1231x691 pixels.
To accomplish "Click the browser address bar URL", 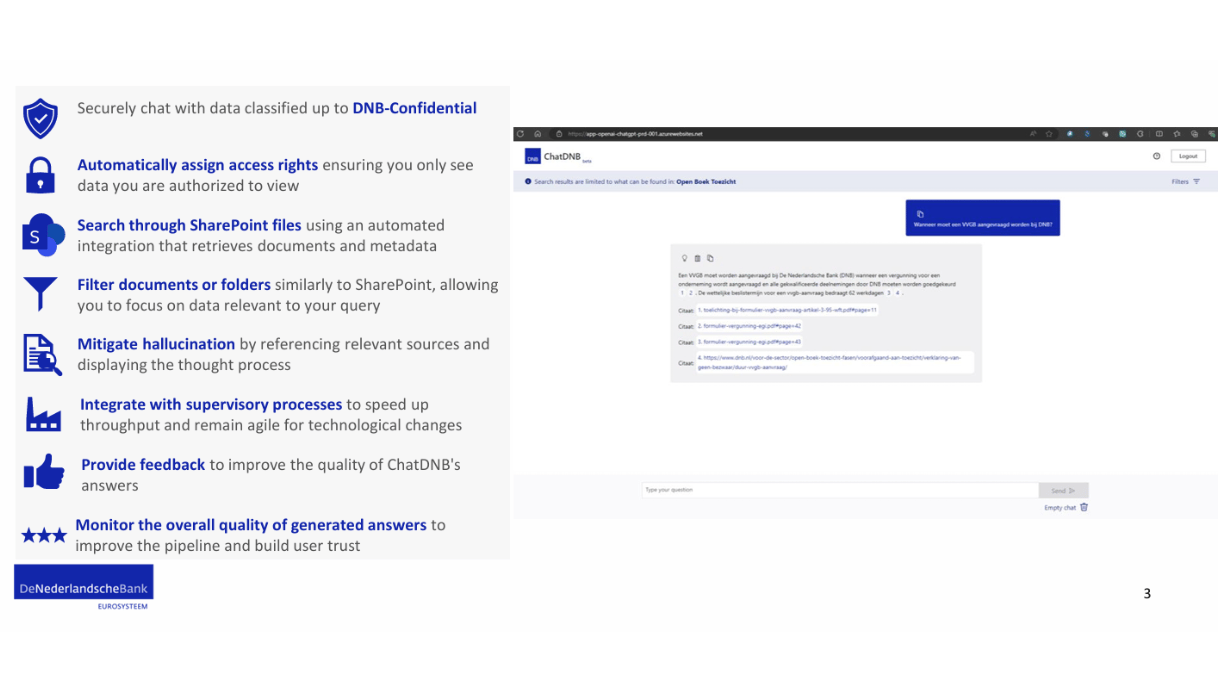I will (x=634, y=133).
